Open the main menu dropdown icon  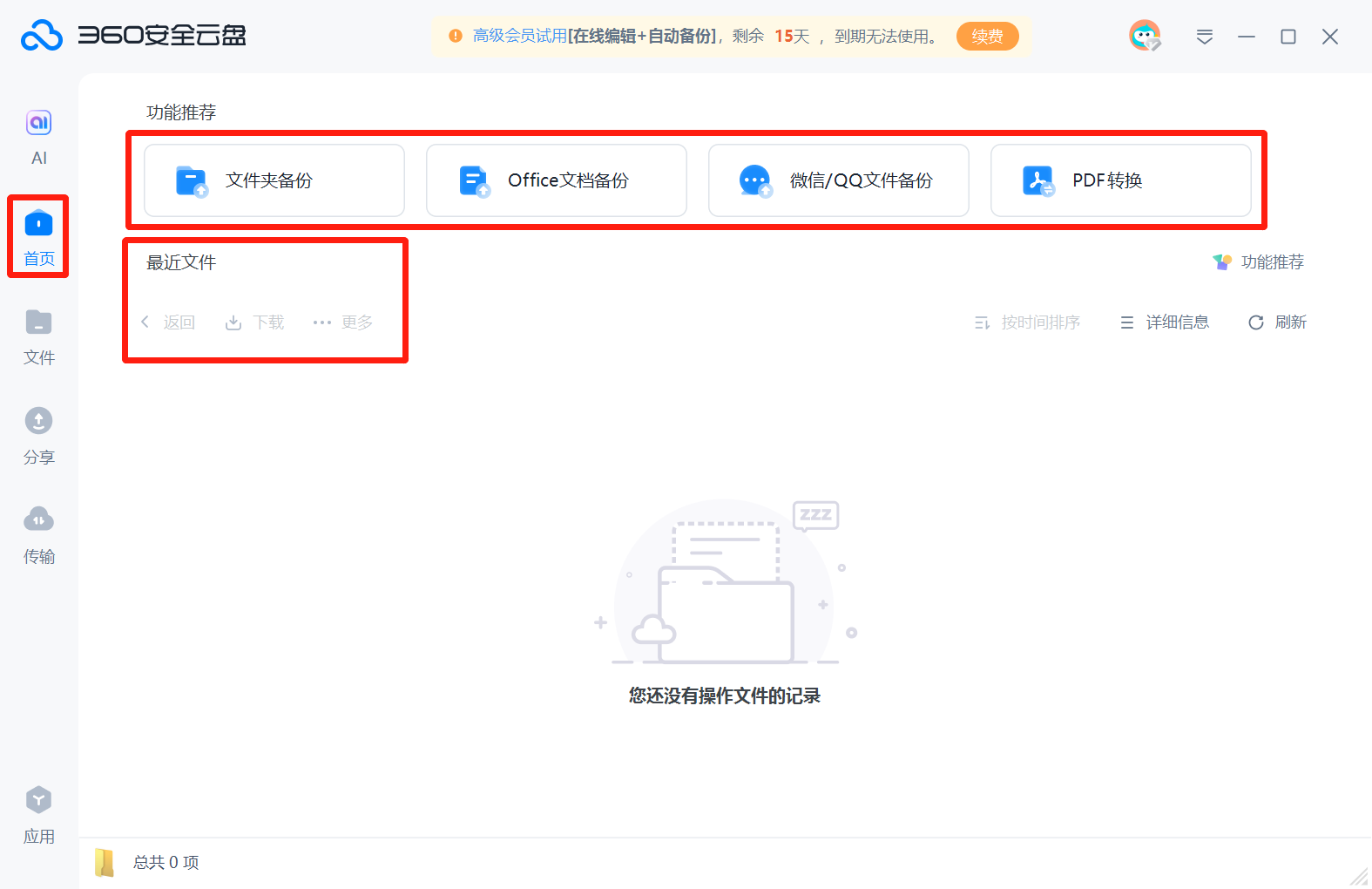1205,37
